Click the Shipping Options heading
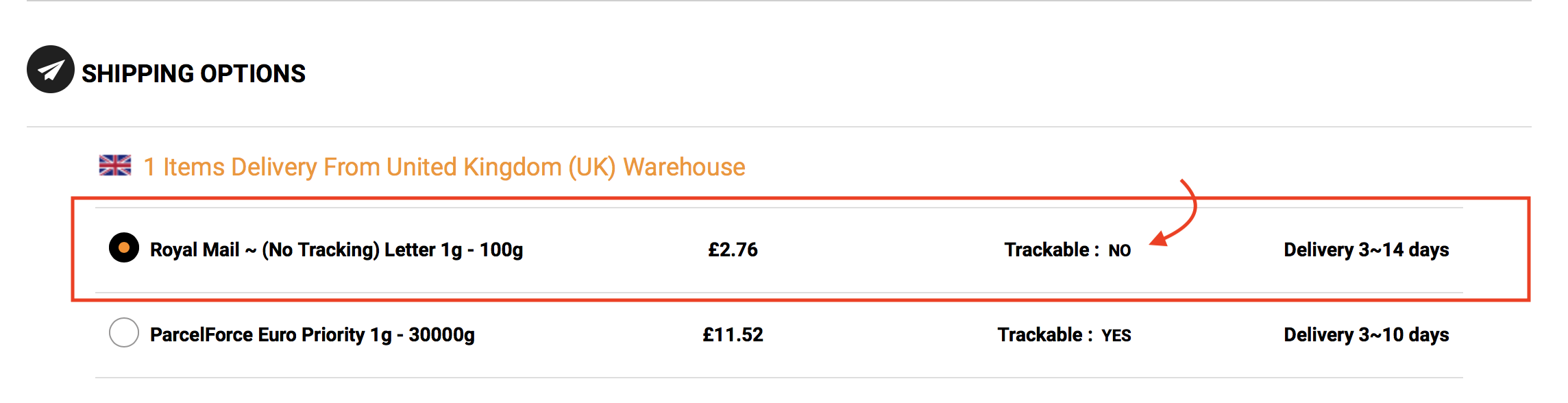The image size is (1568, 403). coord(193,73)
